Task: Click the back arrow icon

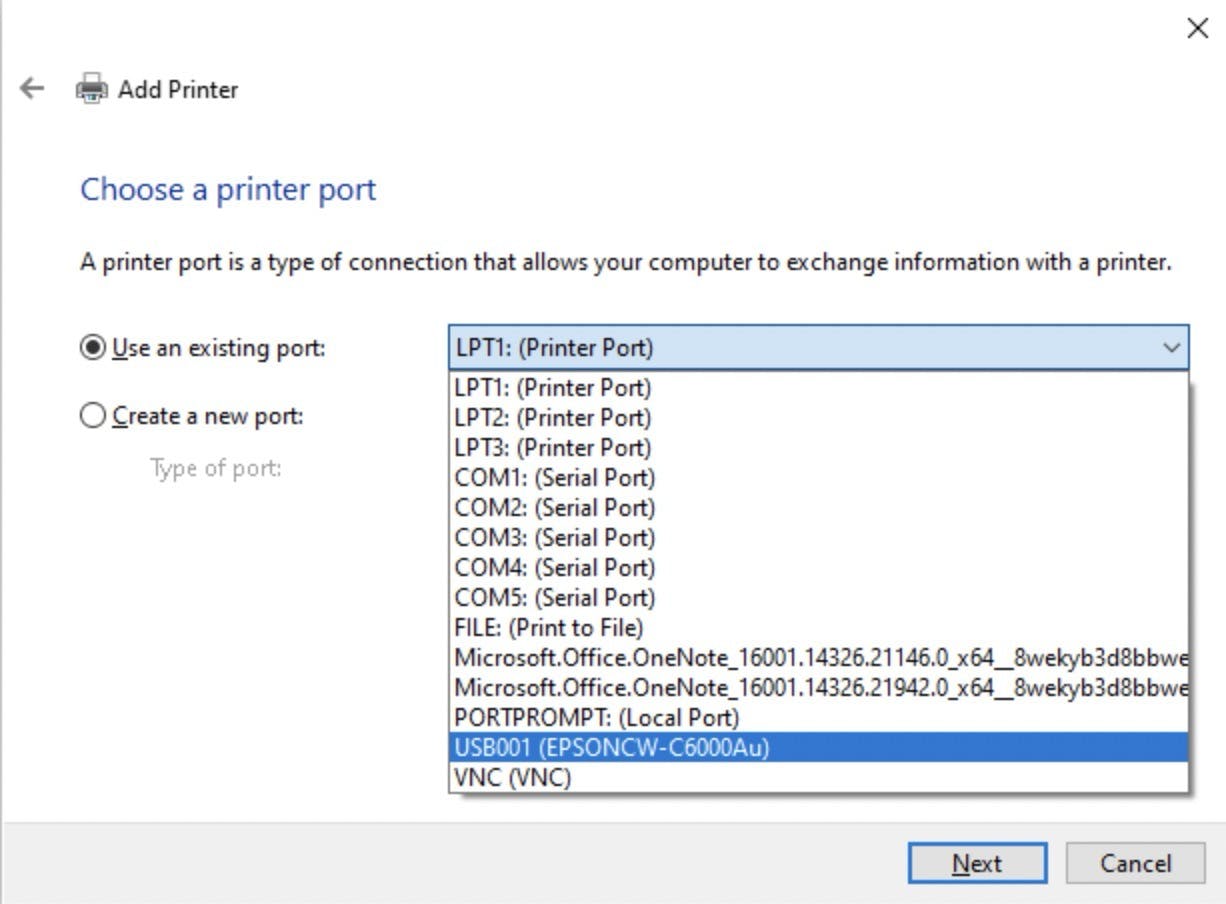Action: pyautogui.click(x=32, y=89)
